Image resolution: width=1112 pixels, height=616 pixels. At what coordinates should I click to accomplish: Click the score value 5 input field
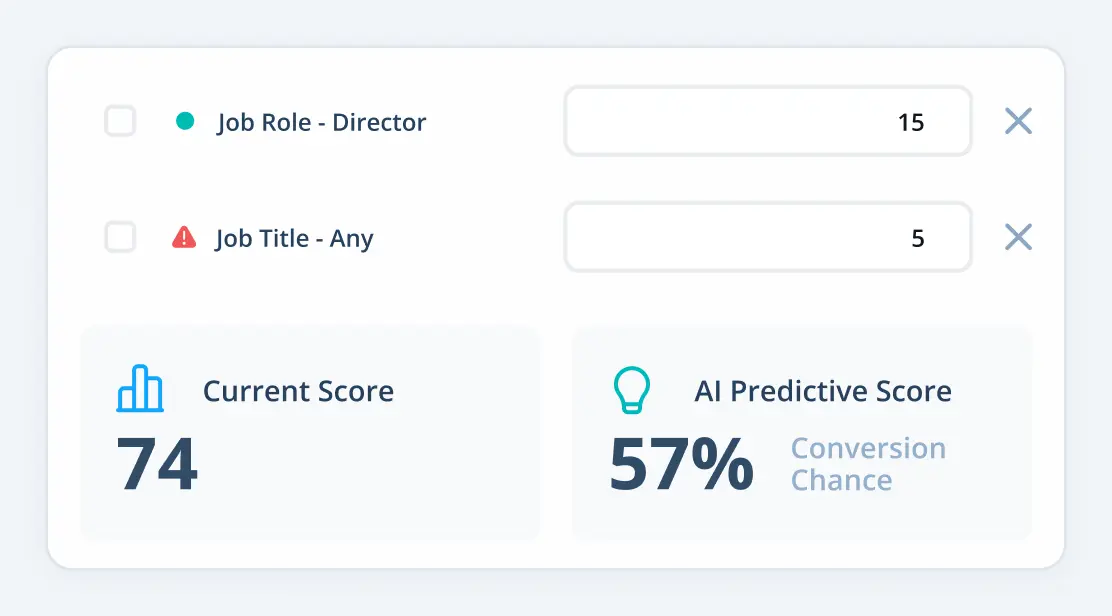pos(768,237)
